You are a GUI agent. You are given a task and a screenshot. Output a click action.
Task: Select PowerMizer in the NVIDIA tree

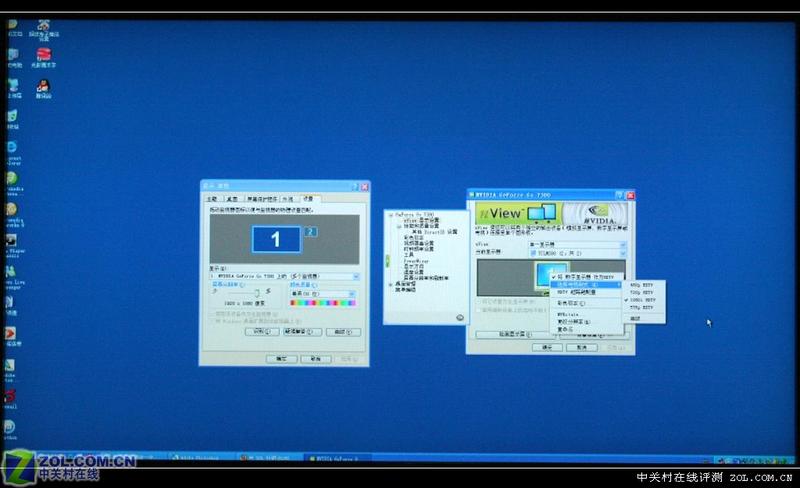click(416, 261)
